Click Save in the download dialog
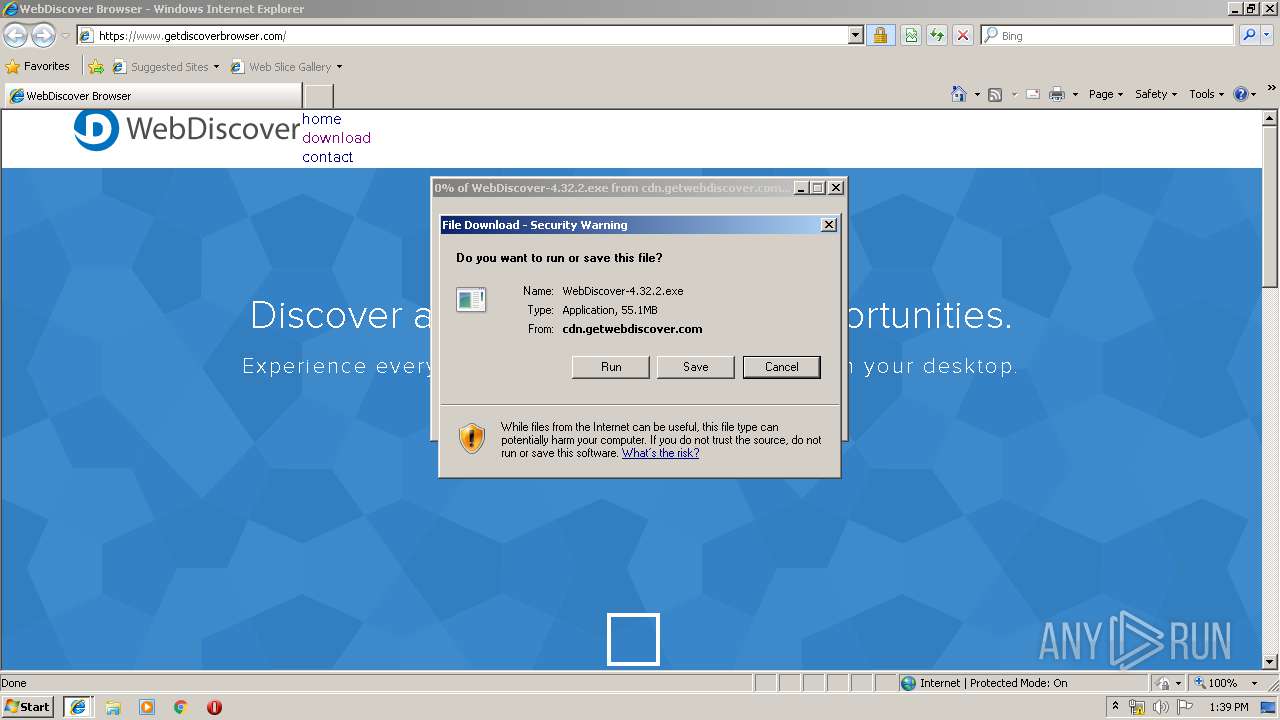 click(696, 367)
